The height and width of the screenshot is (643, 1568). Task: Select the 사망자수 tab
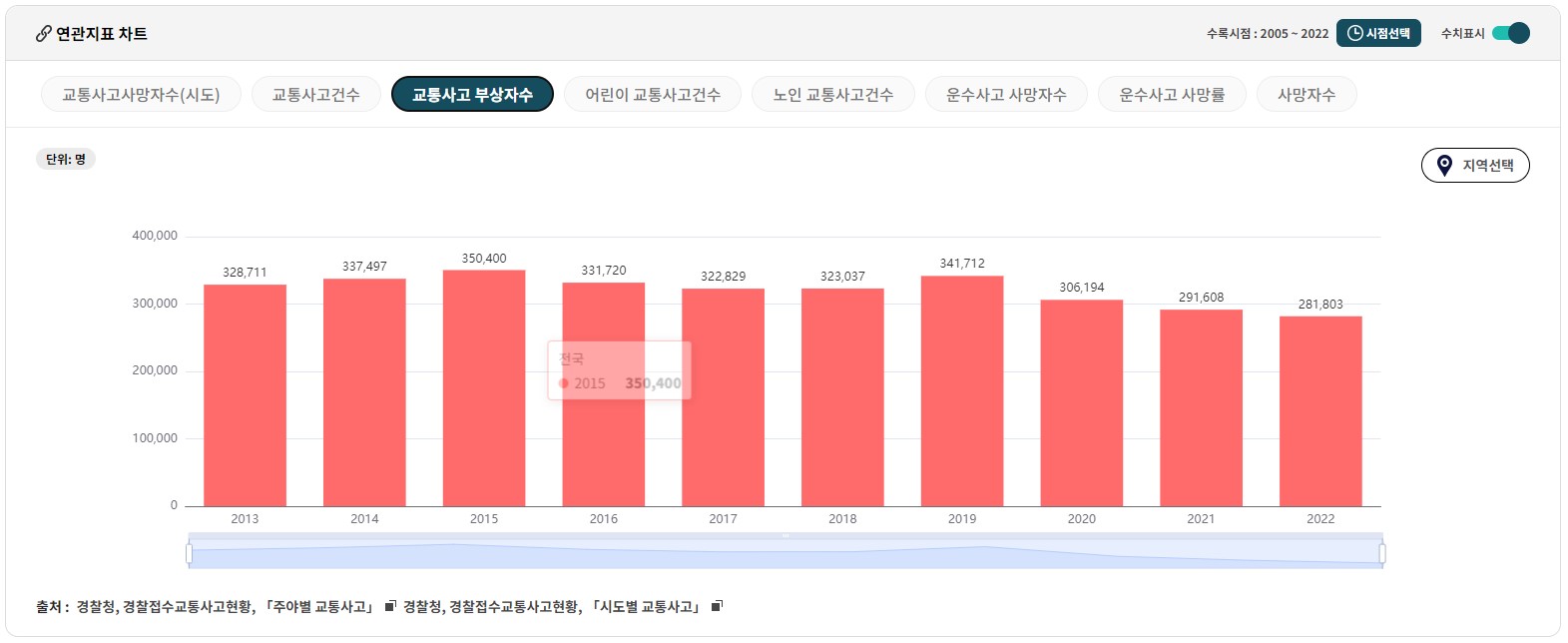pyautogui.click(x=1307, y=95)
